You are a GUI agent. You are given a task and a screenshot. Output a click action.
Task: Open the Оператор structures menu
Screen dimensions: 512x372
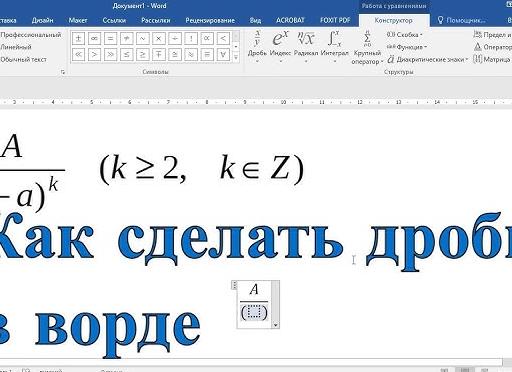point(493,47)
